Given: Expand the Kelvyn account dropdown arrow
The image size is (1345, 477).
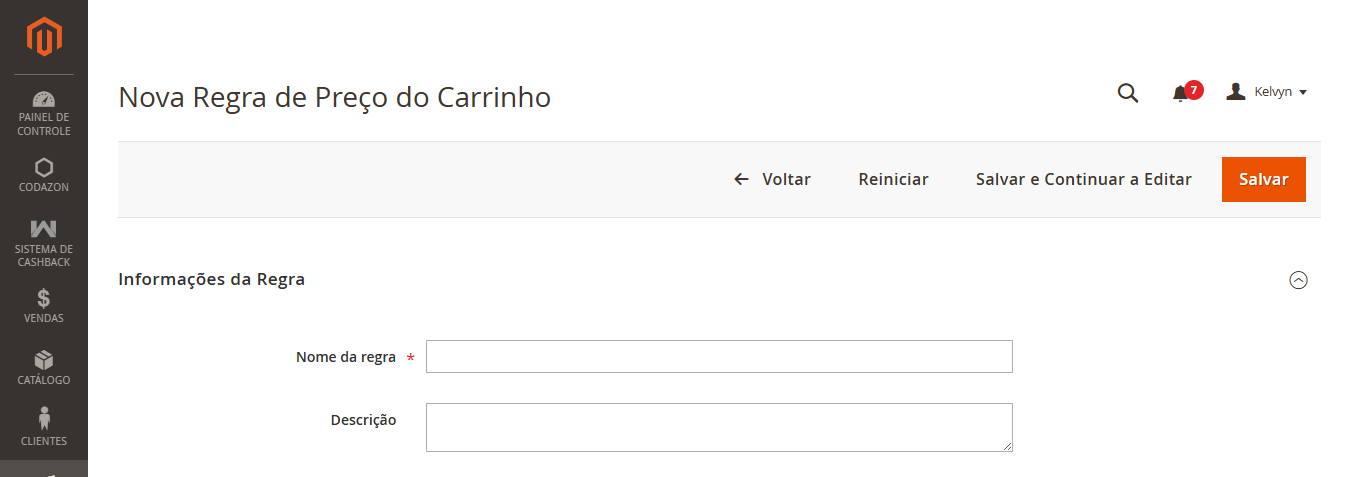Looking at the screenshot, I should tap(1303, 93).
